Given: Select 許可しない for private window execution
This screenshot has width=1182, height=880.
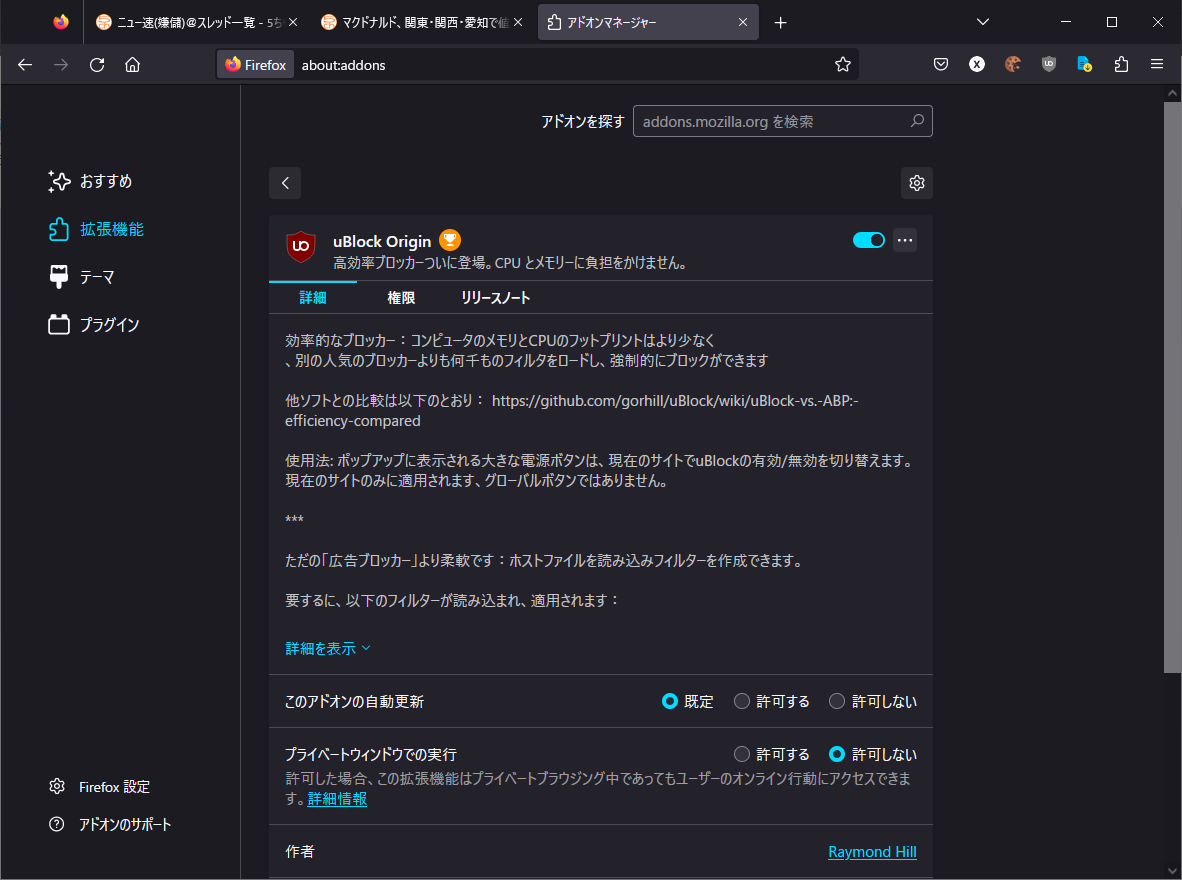Looking at the screenshot, I should point(837,754).
